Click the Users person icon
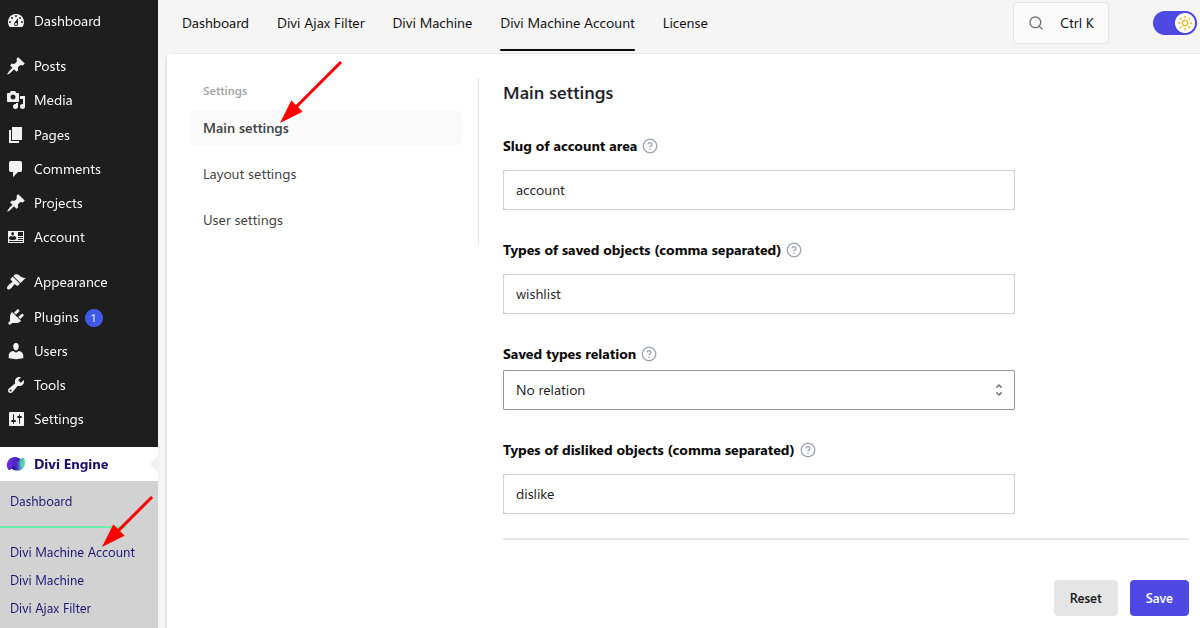The image size is (1200, 628). coord(16,351)
